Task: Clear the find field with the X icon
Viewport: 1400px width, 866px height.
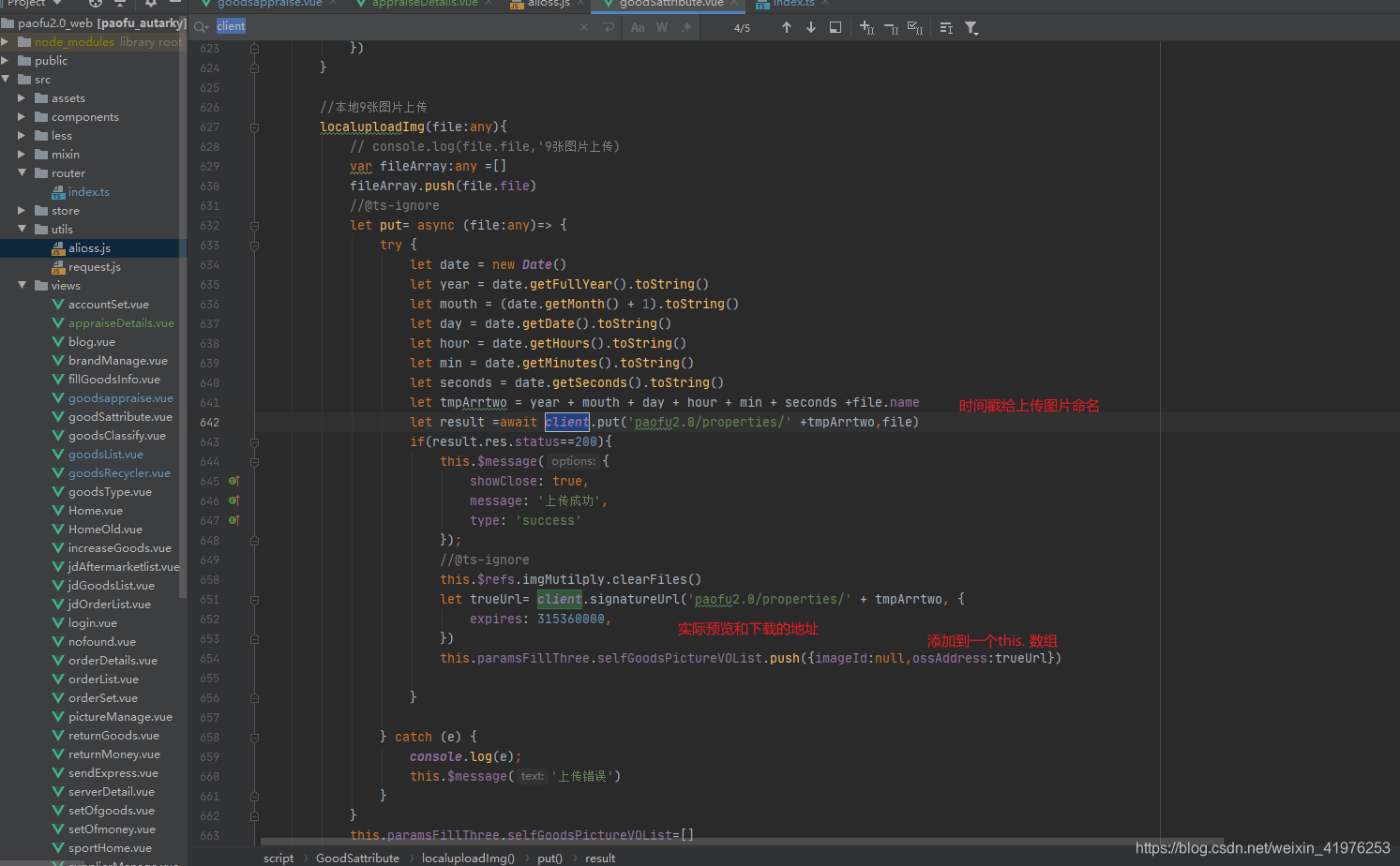Action: tap(584, 27)
